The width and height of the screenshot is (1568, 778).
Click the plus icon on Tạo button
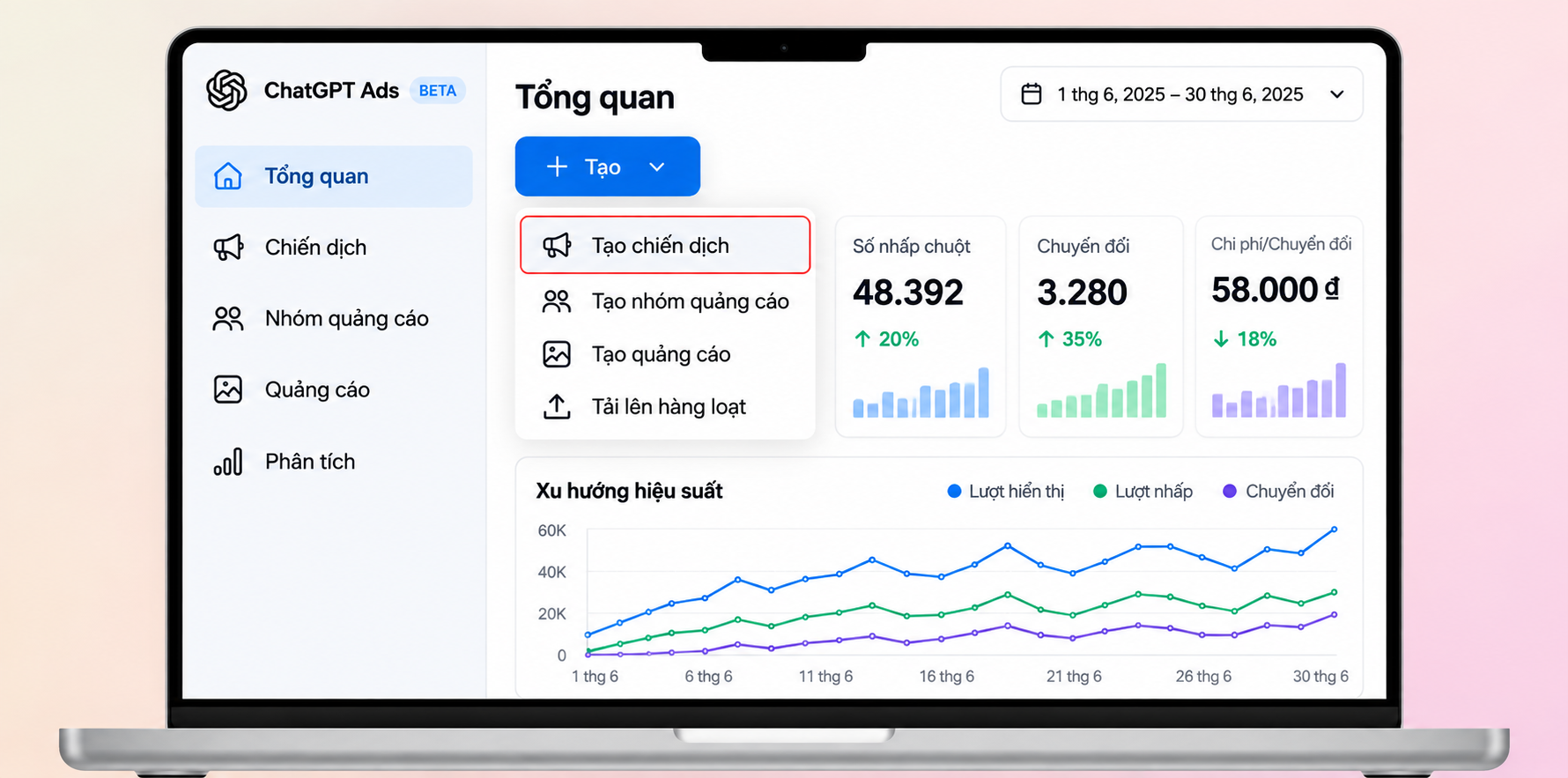[557, 167]
